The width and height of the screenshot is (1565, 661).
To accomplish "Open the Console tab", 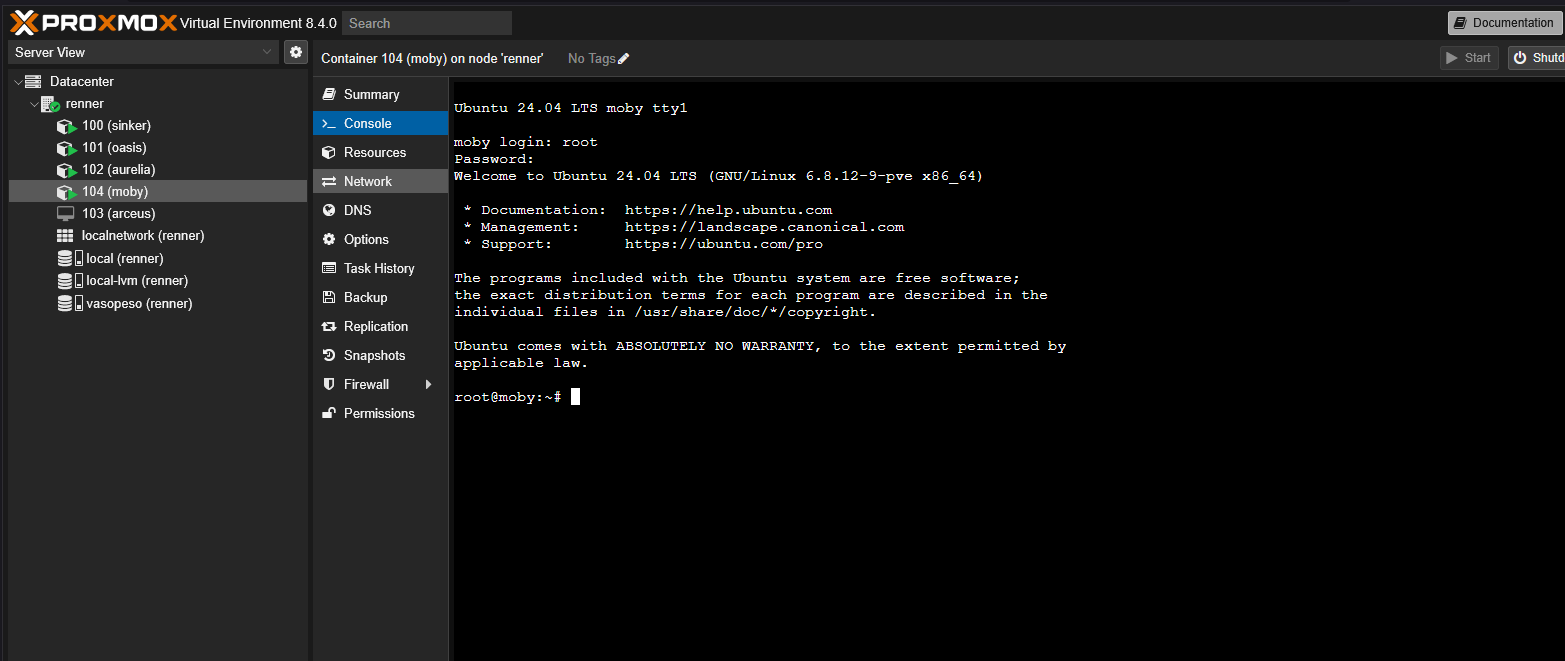I will coord(380,123).
